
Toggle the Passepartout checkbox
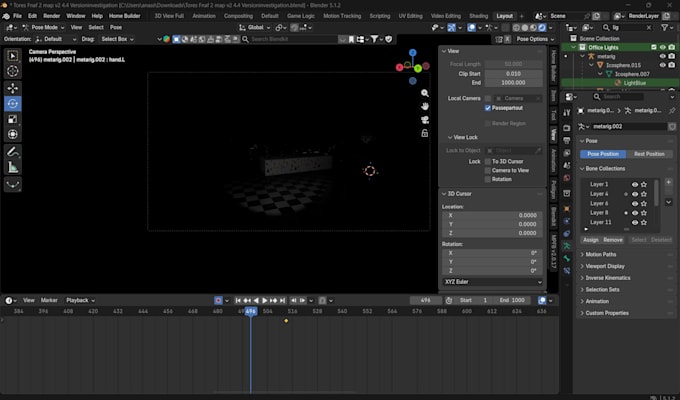point(488,108)
